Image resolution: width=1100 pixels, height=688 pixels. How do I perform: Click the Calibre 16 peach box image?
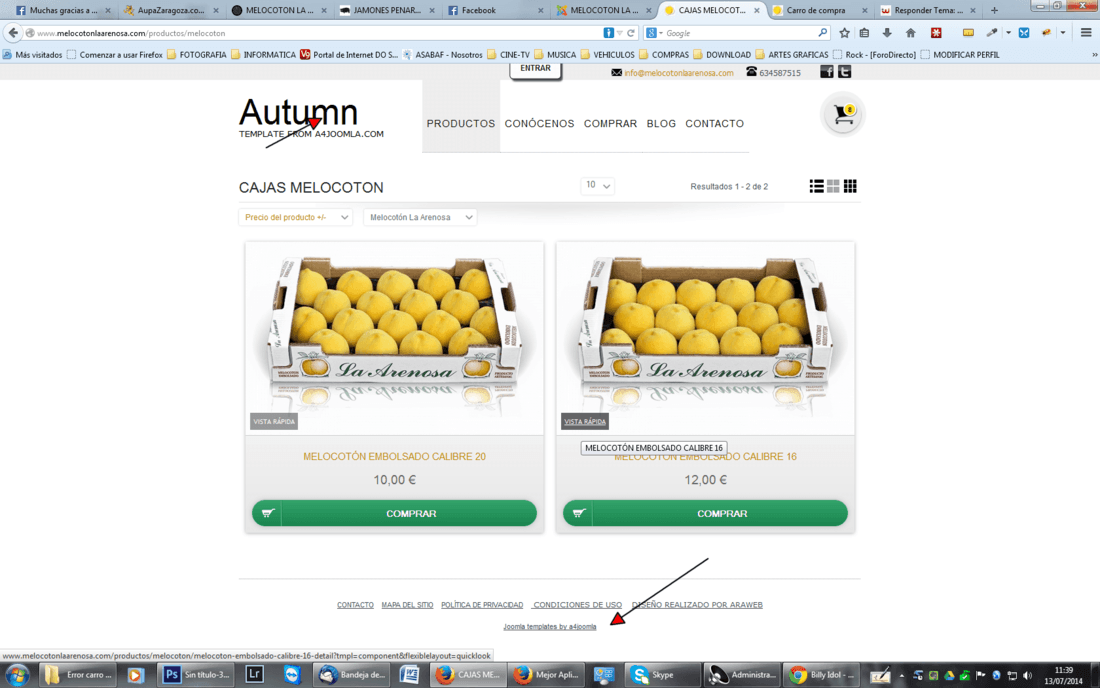(x=705, y=339)
